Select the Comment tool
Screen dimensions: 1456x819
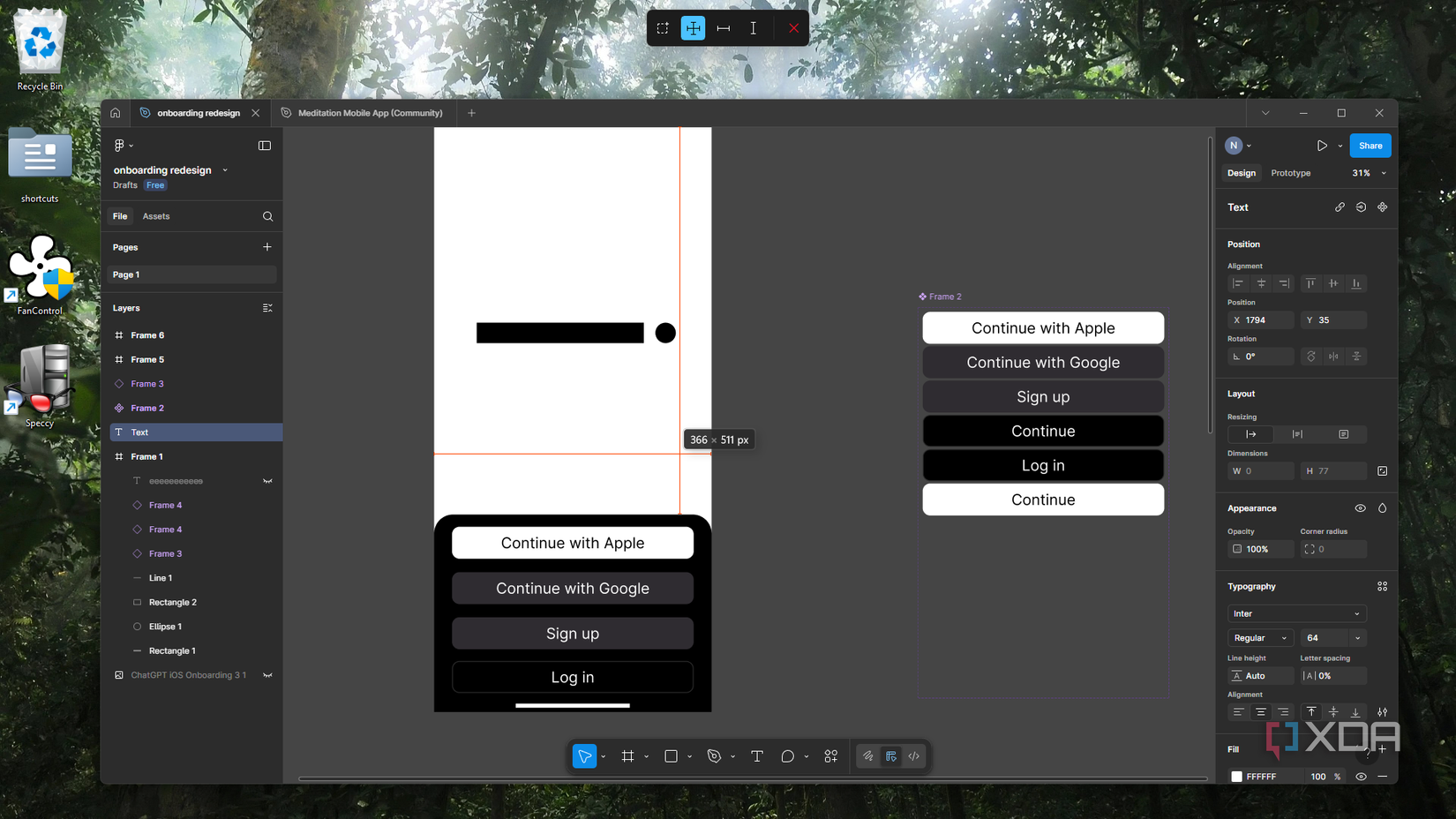(787, 756)
